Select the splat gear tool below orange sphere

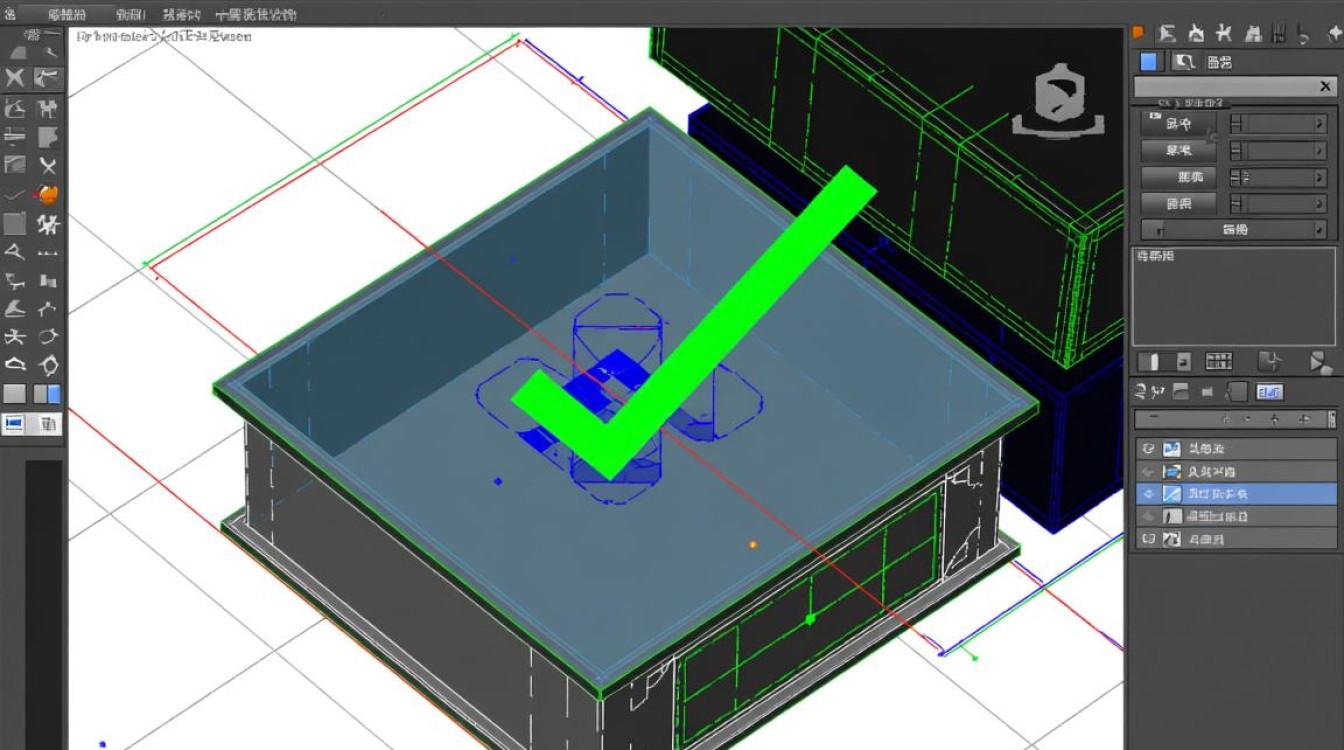[x=47, y=223]
